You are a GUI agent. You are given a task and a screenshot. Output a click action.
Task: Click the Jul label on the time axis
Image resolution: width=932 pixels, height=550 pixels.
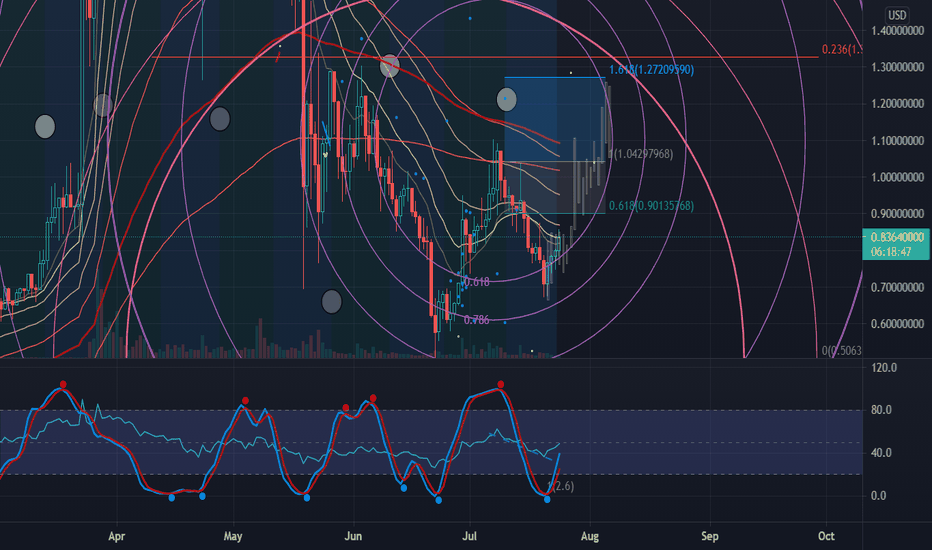(x=470, y=536)
